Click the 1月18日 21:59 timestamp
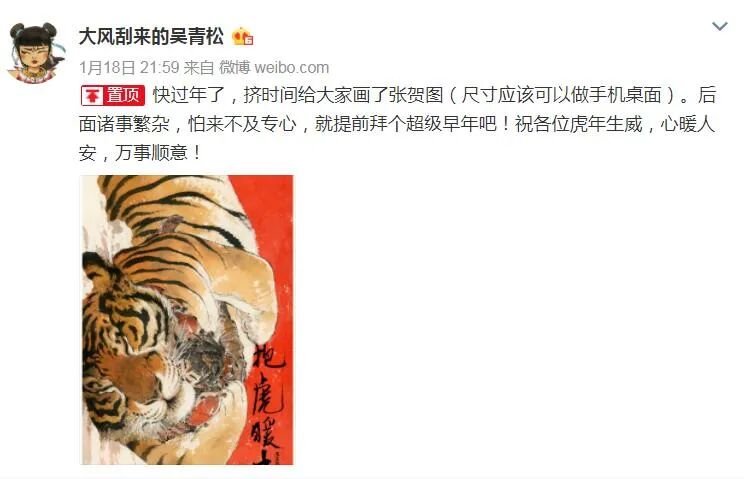This screenshot has width=744, height=479. click(x=129, y=67)
